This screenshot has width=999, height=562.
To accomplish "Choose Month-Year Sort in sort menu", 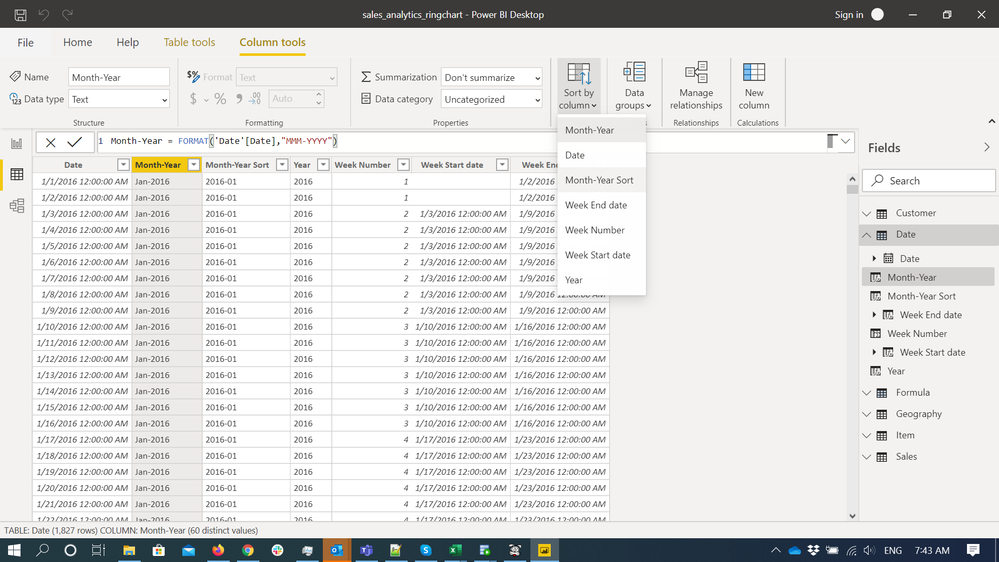I will click(x=601, y=180).
